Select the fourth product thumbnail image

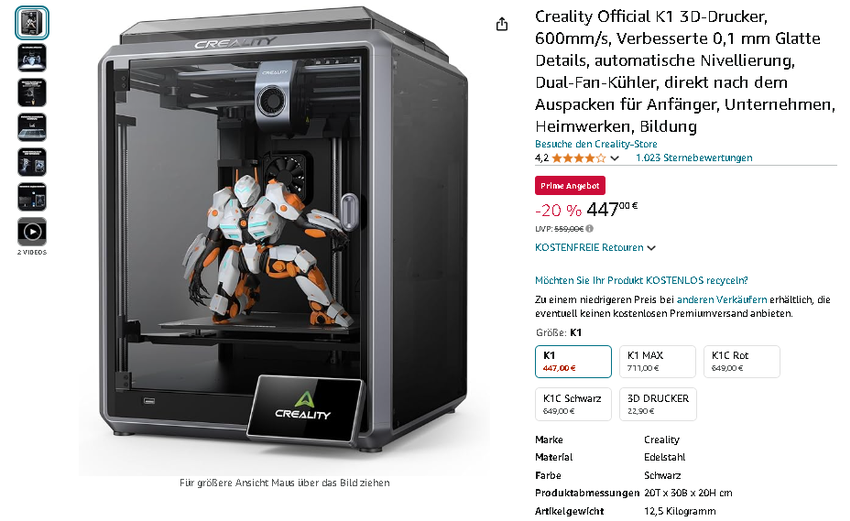[32, 127]
